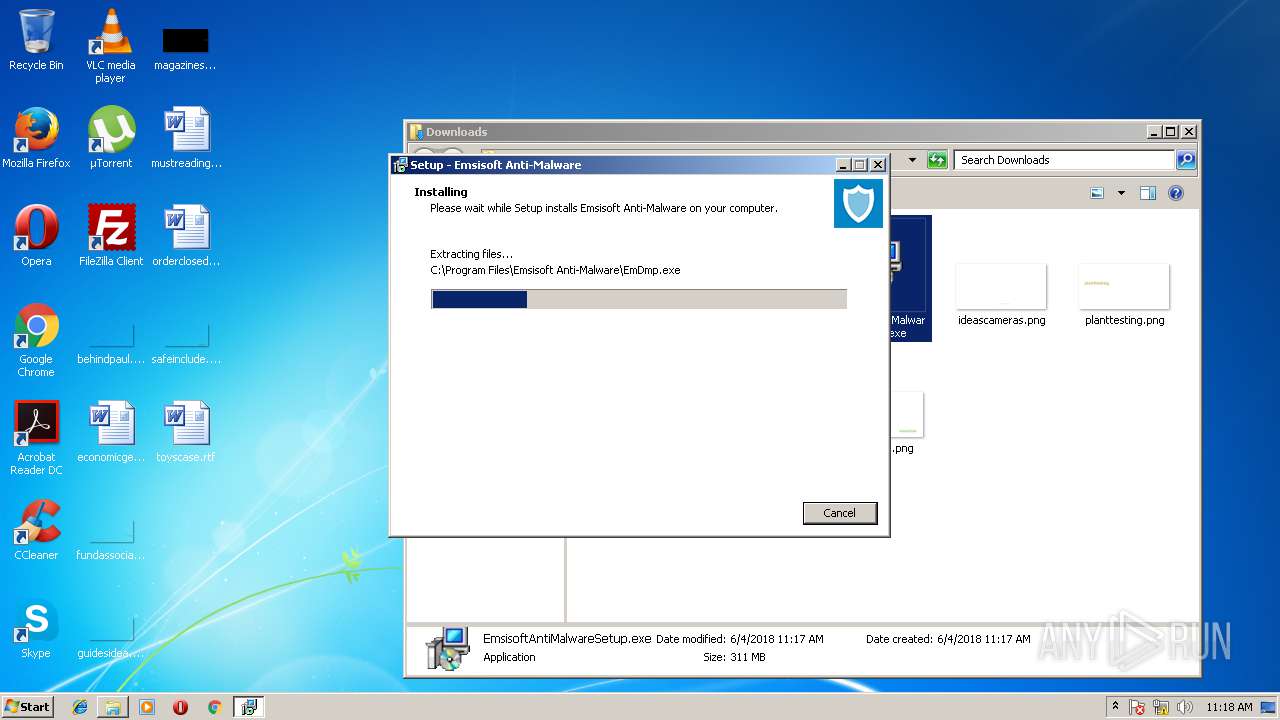Change view icon in Downloads toolbar
The width and height of the screenshot is (1280, 720).
[1097, 193]
